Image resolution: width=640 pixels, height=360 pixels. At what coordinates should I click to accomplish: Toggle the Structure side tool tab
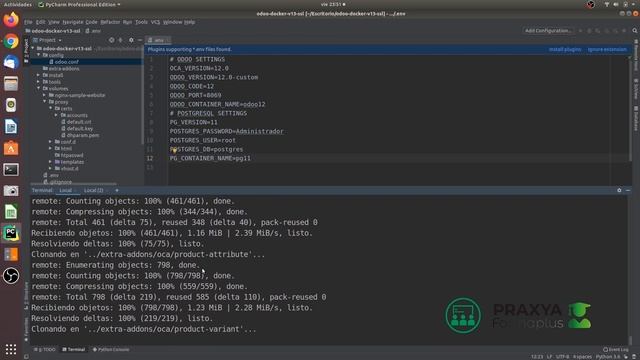27,296
